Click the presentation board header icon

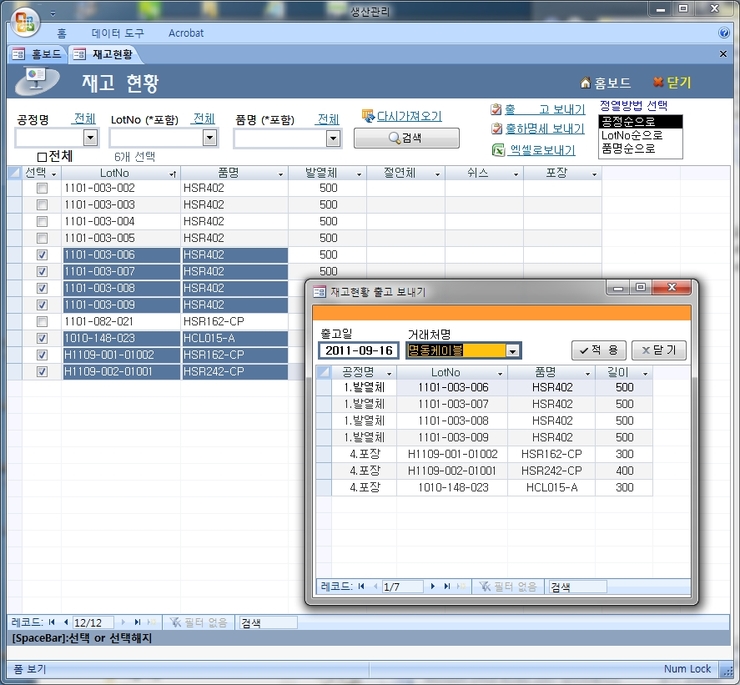pos(37,80)
